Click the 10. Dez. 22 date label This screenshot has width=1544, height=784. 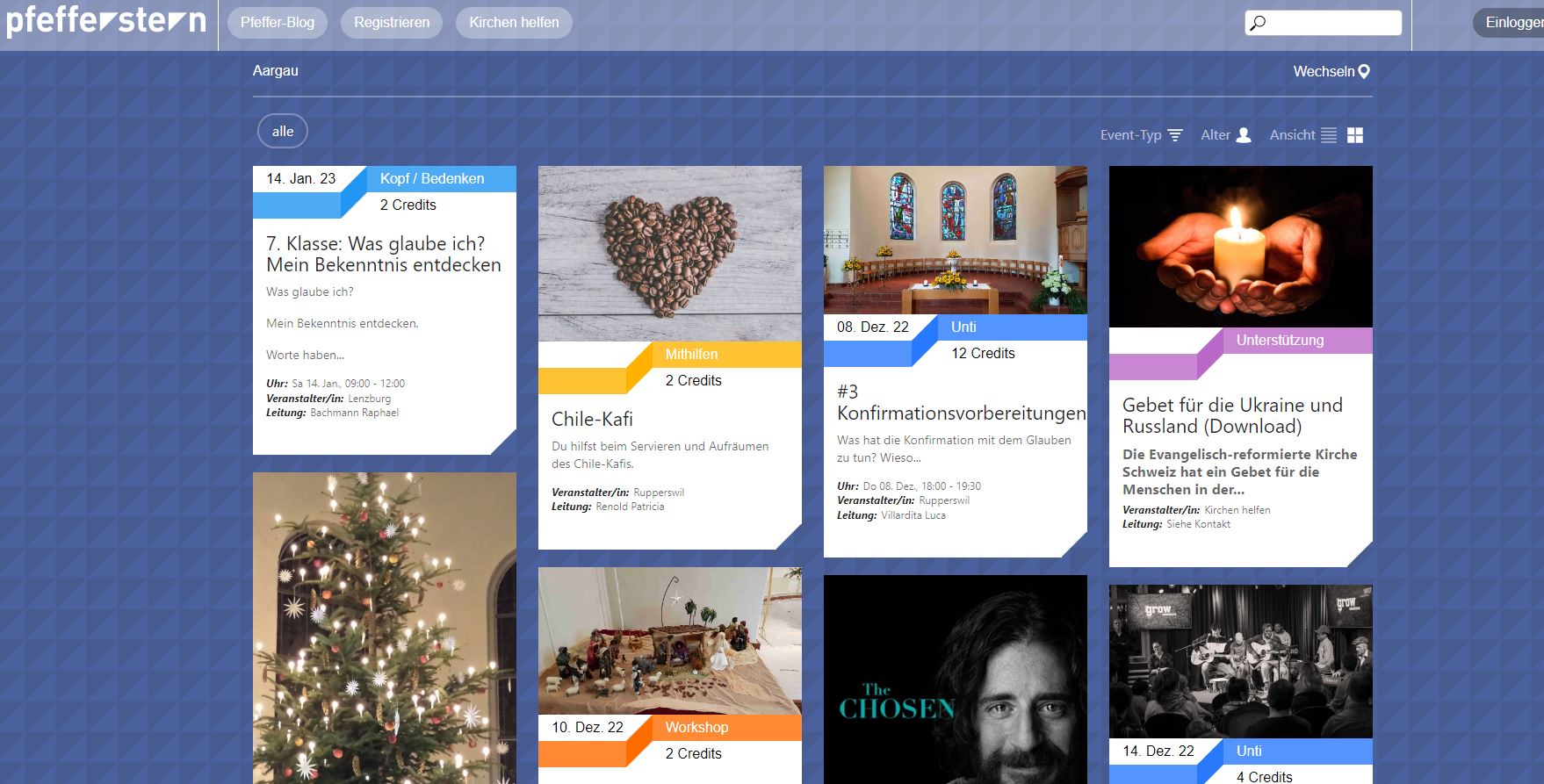pos(588,728)
